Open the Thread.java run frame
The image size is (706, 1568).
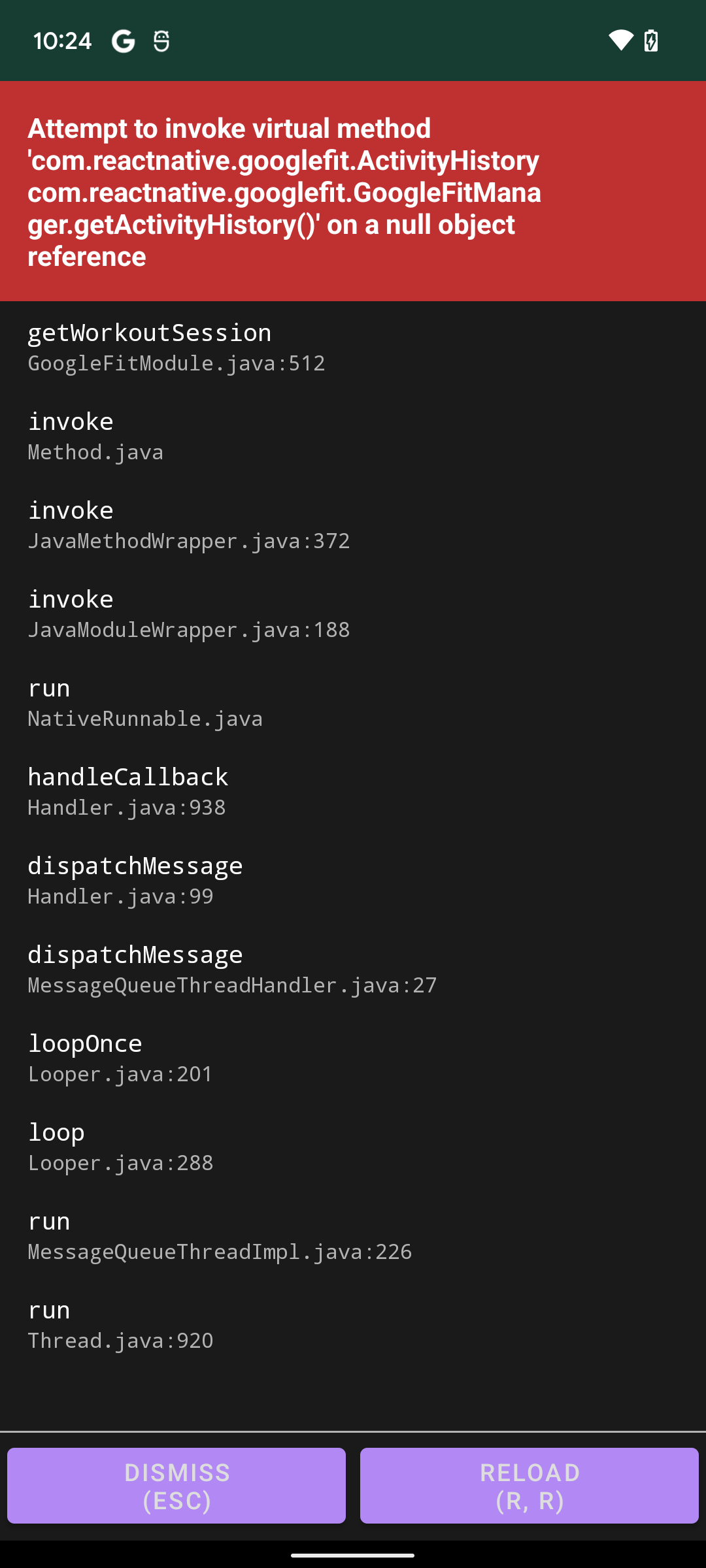click(x=120, y=1325)
